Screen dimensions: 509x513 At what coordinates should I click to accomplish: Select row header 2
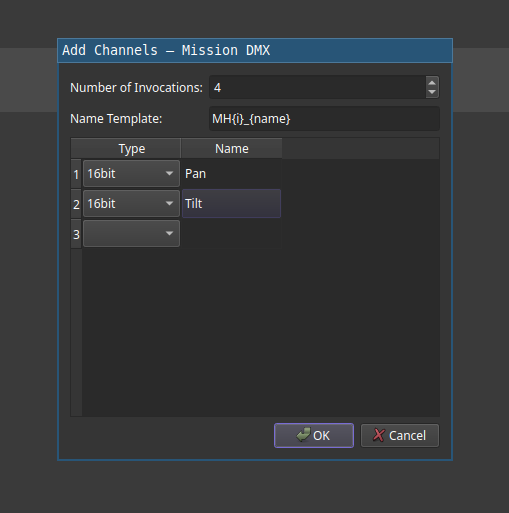(76, 204)
